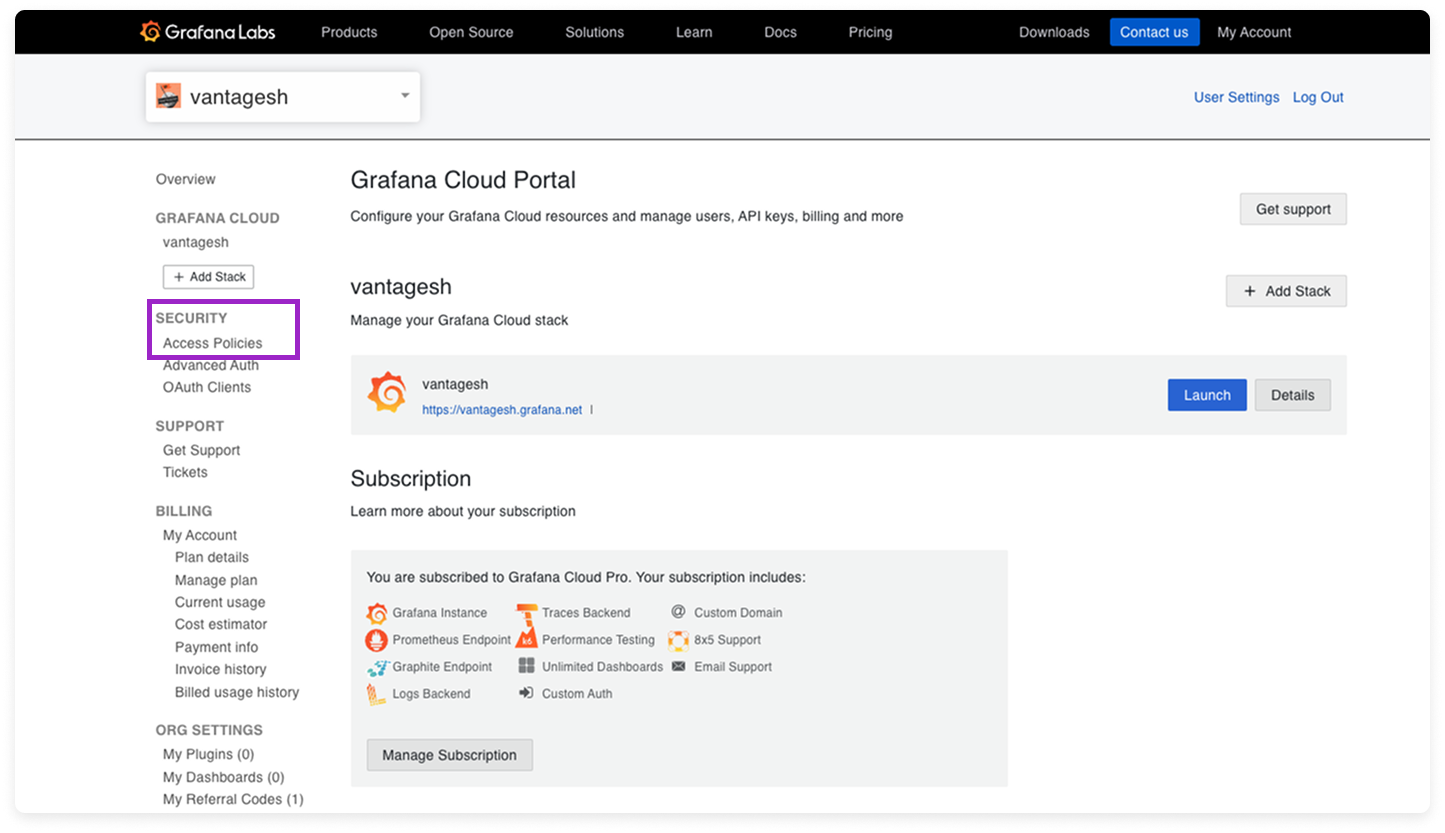Click the Manage Subscription button
This screenshot has width=1445, height=833.
click(449, 755)
